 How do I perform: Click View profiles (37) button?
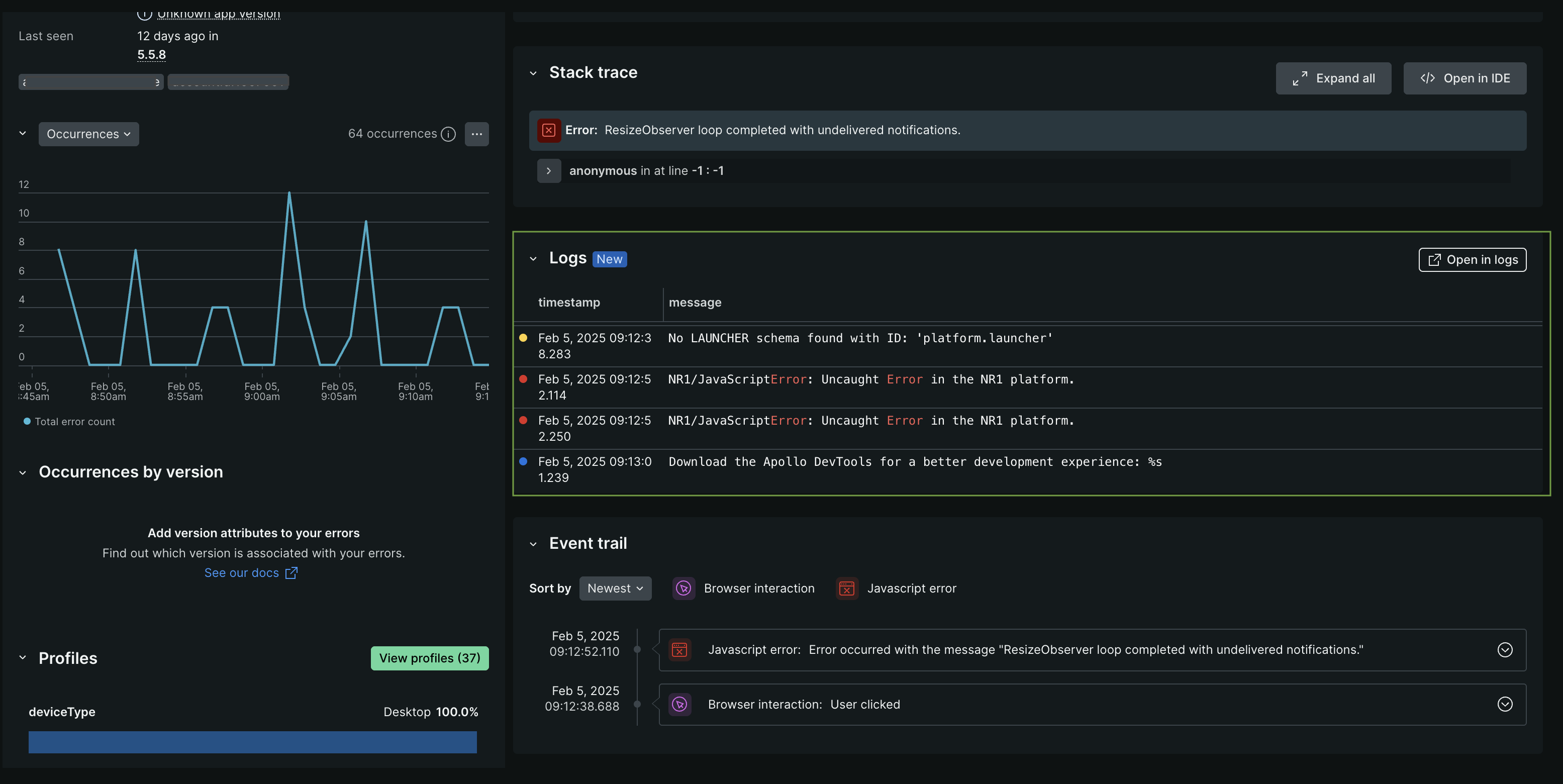pos(429,658)
